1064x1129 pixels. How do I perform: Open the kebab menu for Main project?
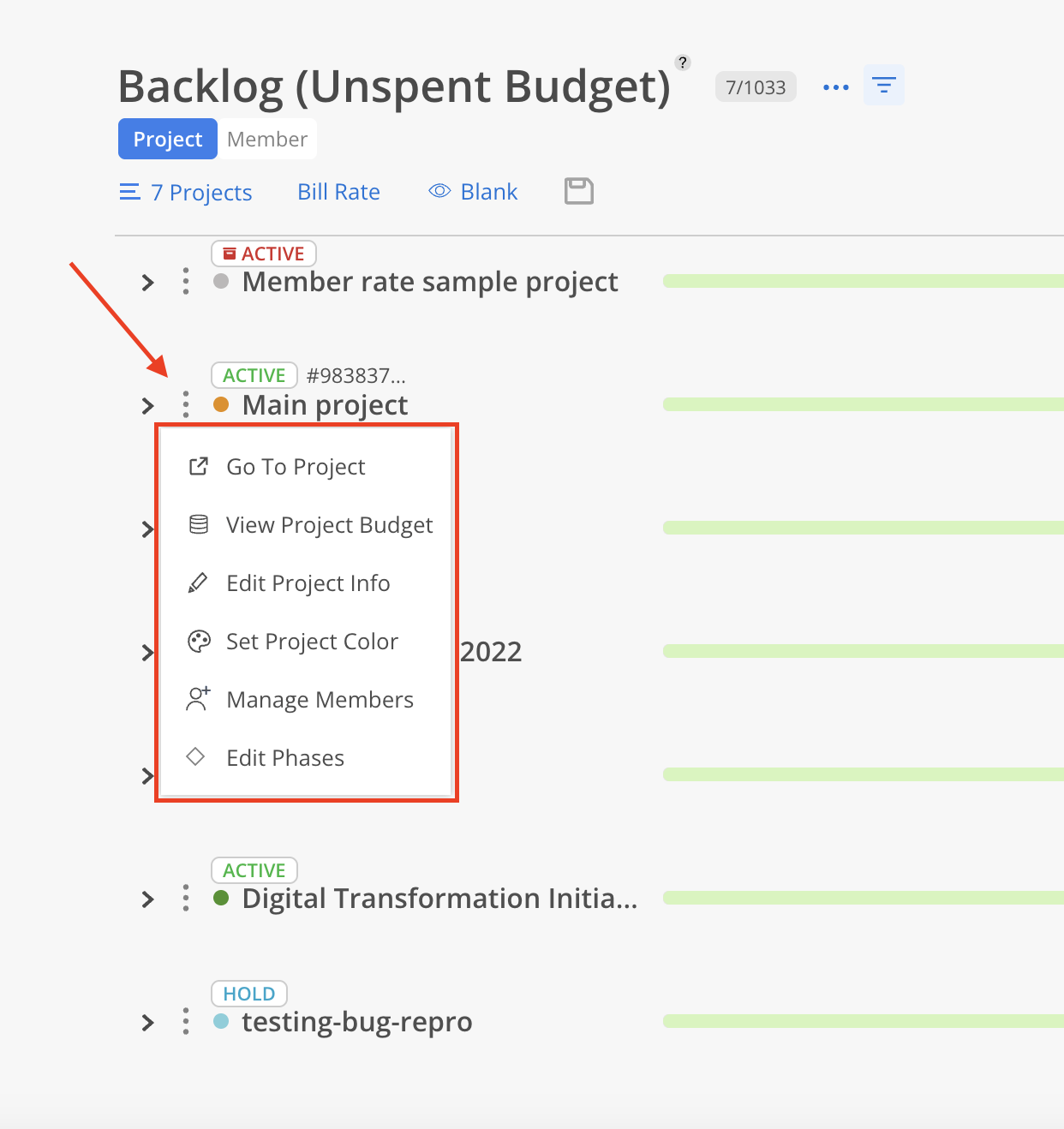pos(186,404)
